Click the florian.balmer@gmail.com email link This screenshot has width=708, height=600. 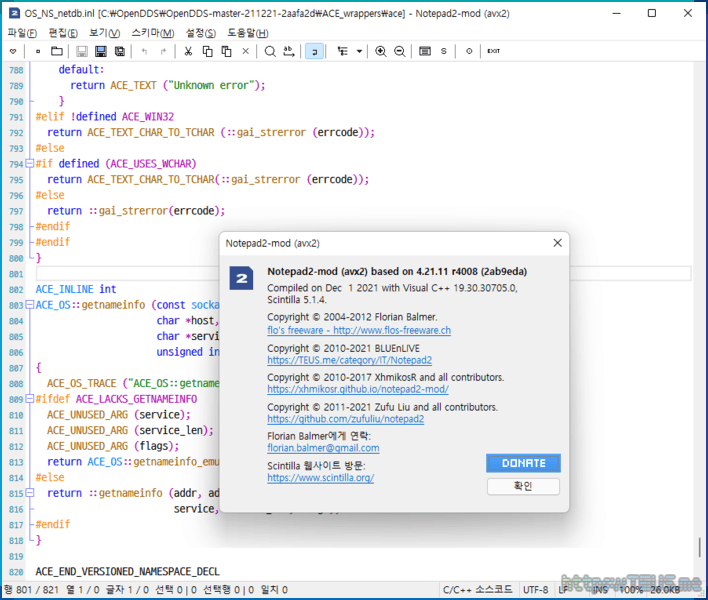coord(323,448)
